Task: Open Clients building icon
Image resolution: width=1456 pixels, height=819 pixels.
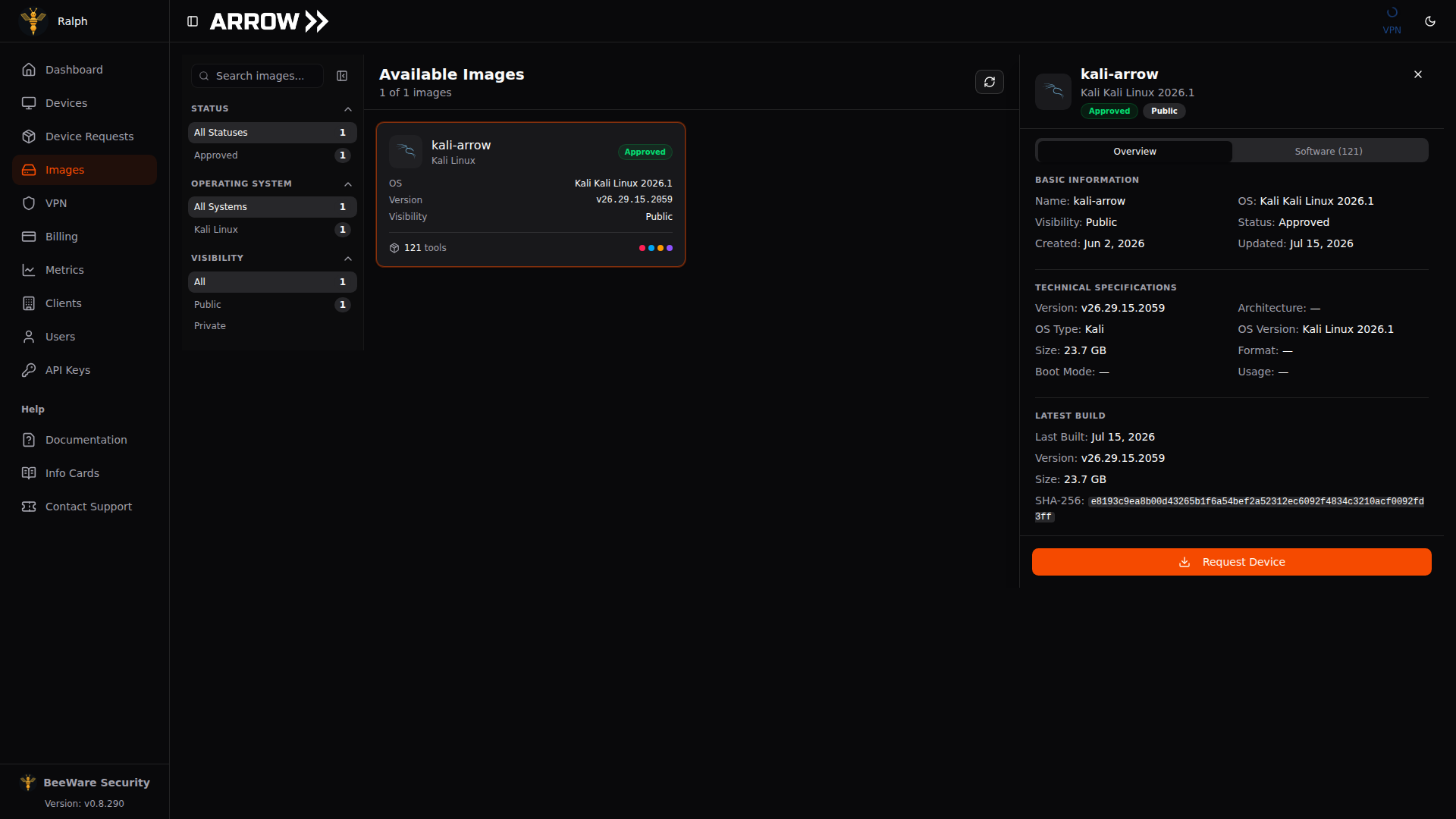Action: 29,303
